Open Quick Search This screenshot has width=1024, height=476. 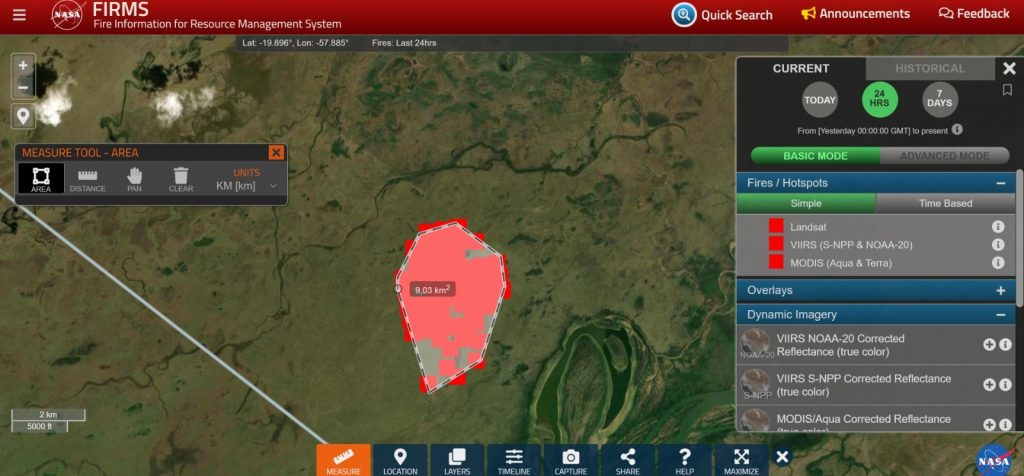[x=723, y=15]
